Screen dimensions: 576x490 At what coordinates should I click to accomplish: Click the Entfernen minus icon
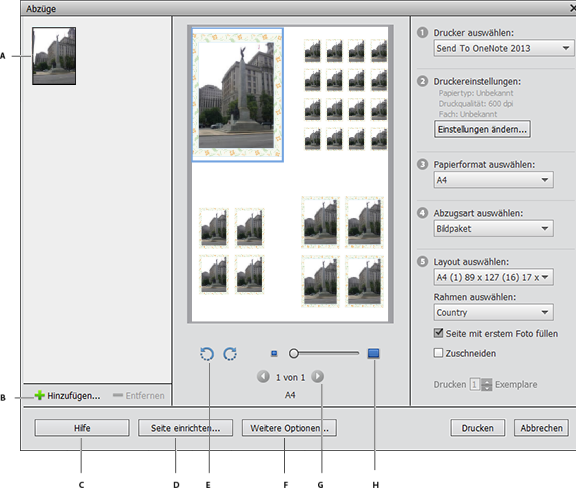tap(118, 395)
